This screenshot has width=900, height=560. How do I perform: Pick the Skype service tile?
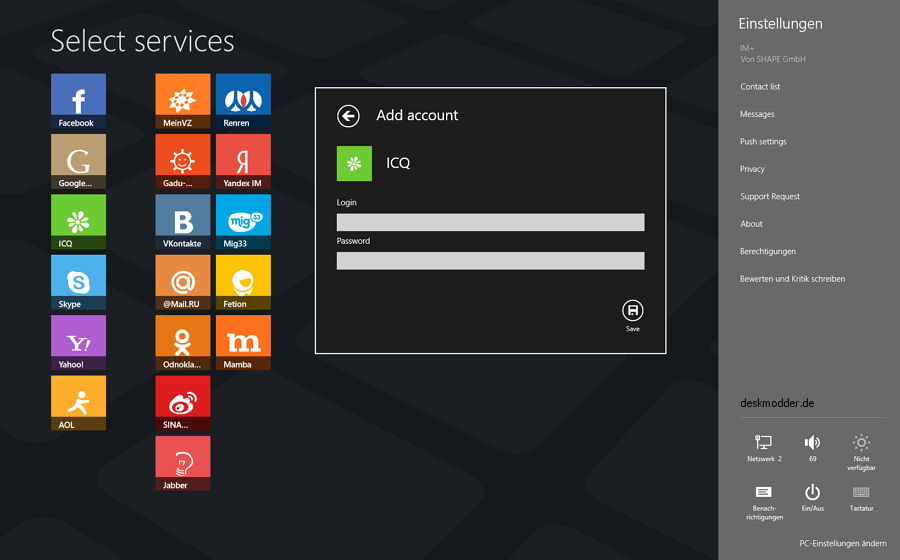click(x=78, y=282)
